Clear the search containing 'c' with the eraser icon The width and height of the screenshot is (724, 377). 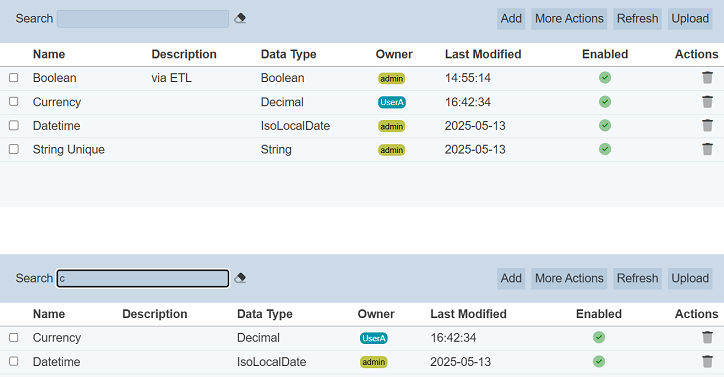click(x=240, y=278)
